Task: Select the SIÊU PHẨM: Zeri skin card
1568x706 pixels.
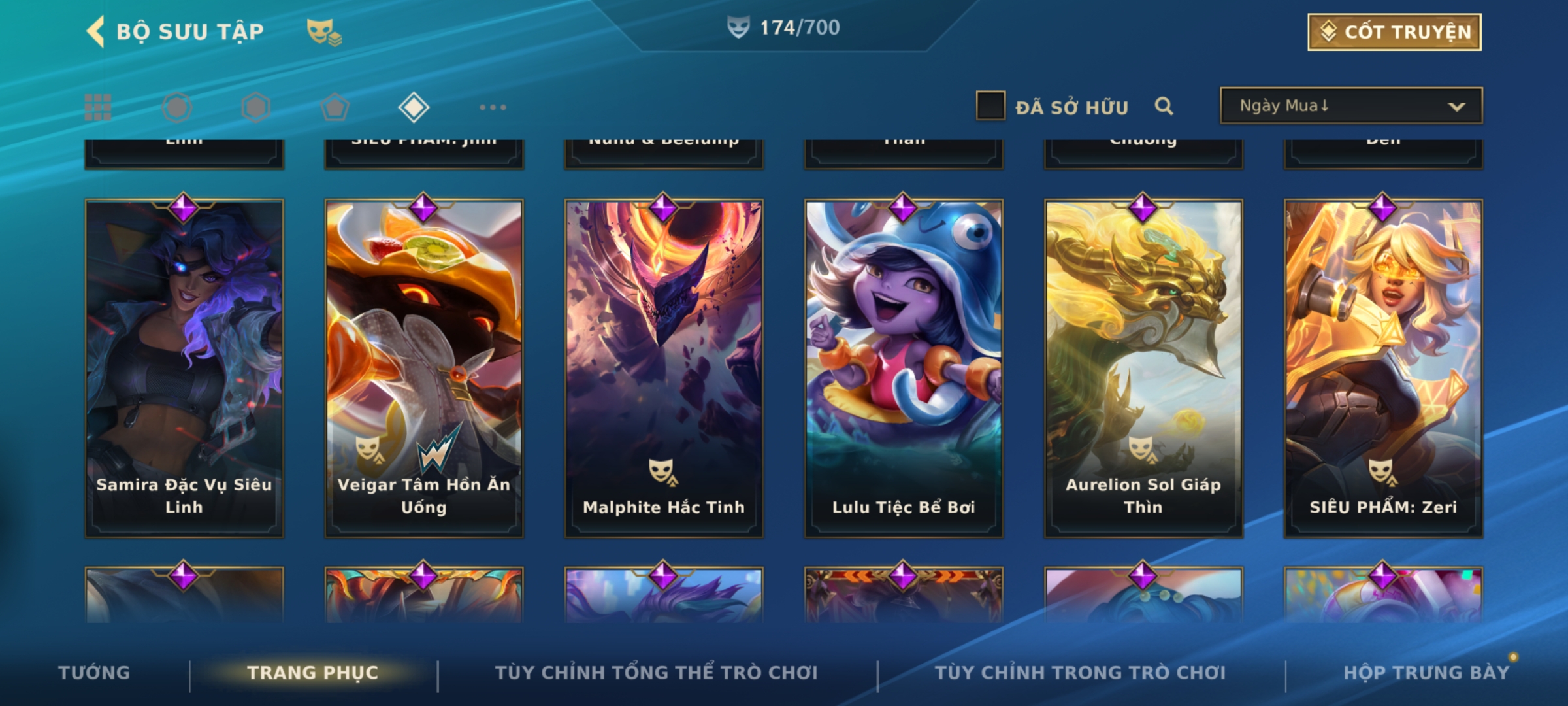Action: coord(1383,369)
